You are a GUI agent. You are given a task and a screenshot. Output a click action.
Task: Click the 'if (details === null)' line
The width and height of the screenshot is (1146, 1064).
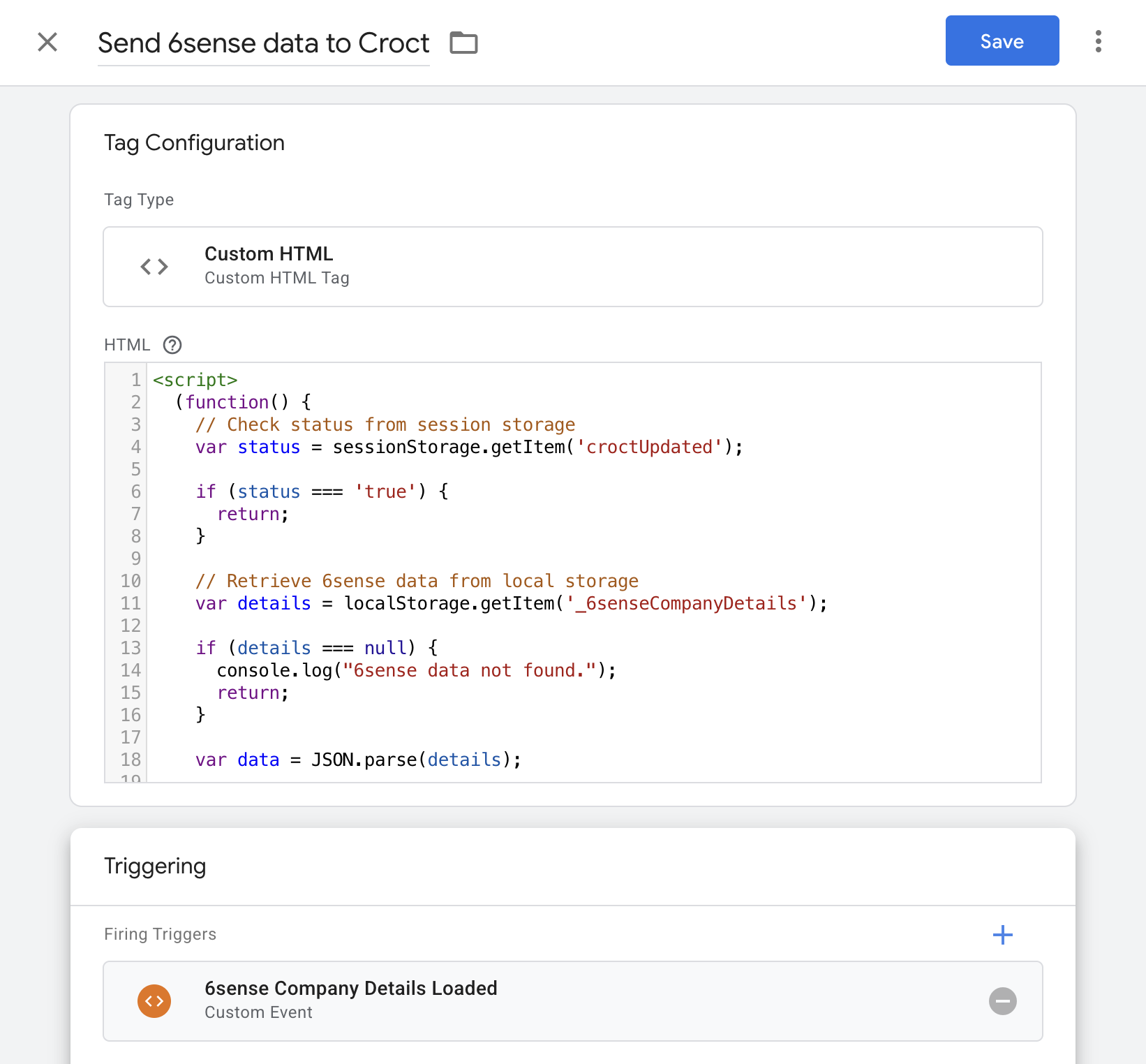point(317,648)
